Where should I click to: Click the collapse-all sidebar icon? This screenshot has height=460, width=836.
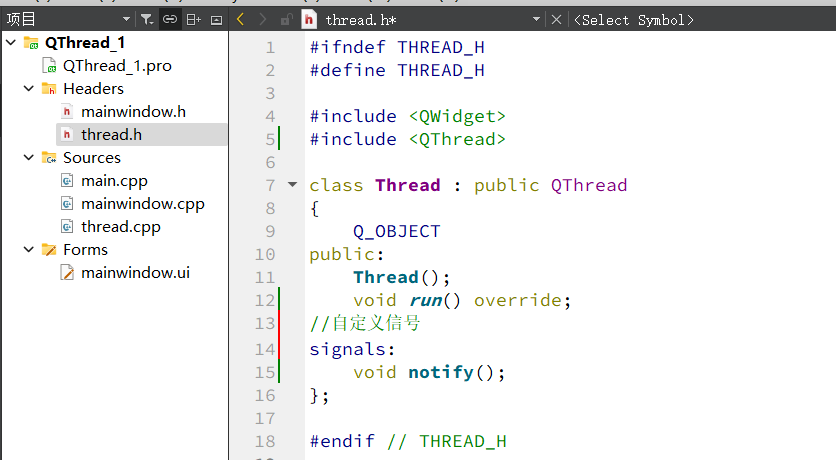click(x=216, y=20)
